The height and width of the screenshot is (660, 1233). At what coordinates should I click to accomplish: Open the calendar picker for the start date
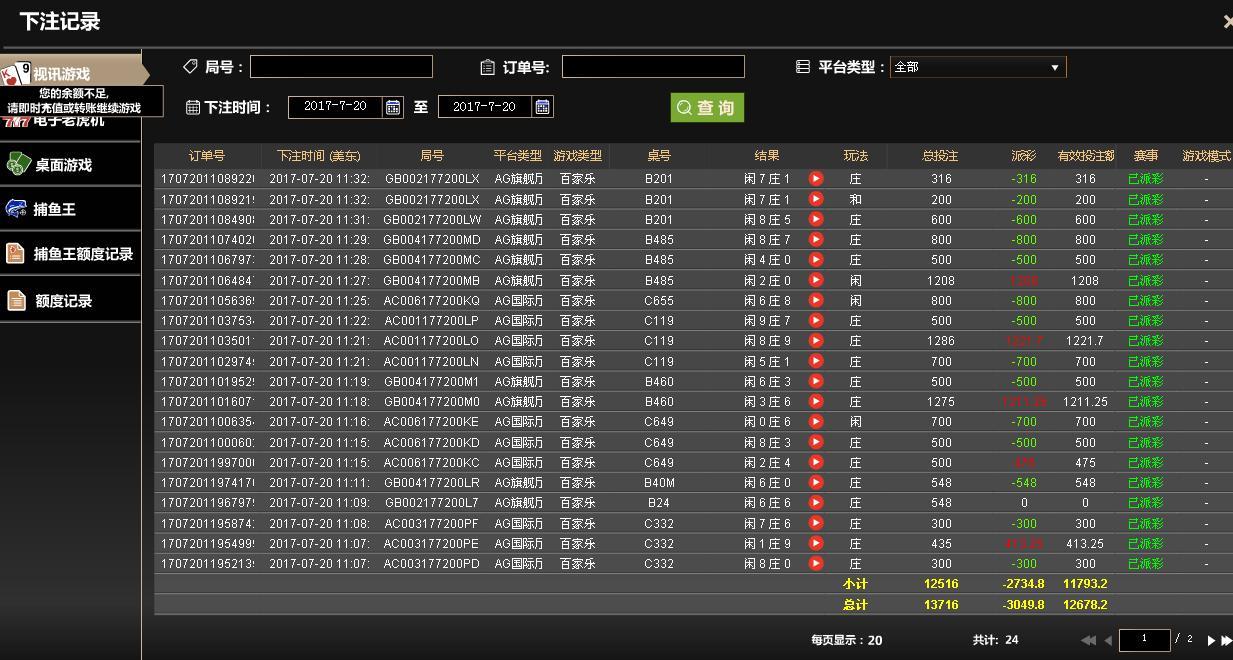tap(395, 107)
